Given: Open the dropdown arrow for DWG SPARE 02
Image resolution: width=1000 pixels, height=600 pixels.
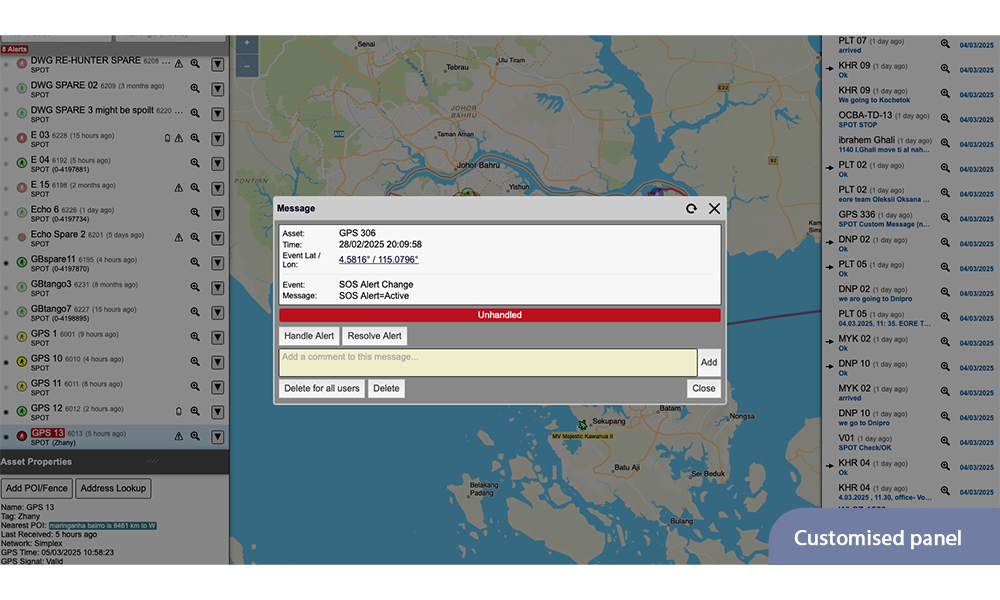Looking at the screenshot, I should click(218, 89).
